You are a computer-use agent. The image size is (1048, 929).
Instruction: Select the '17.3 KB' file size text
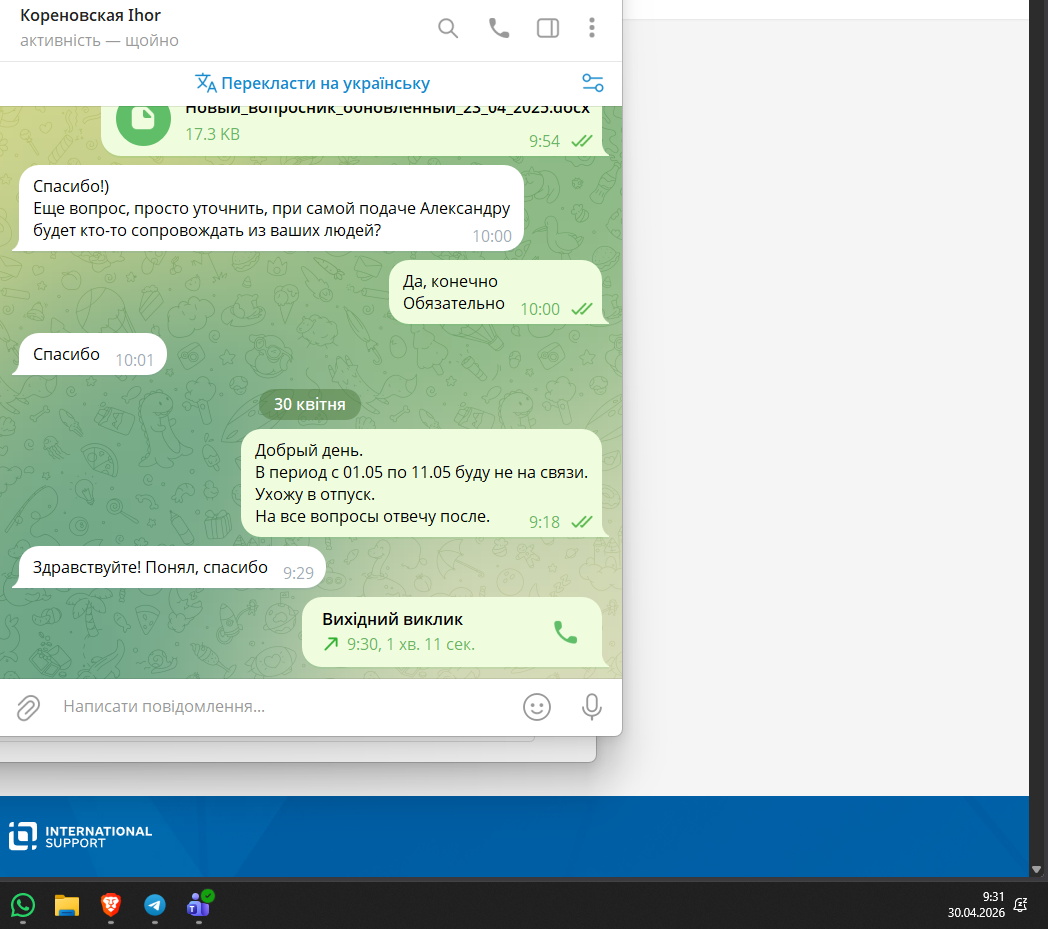[212, 134]
